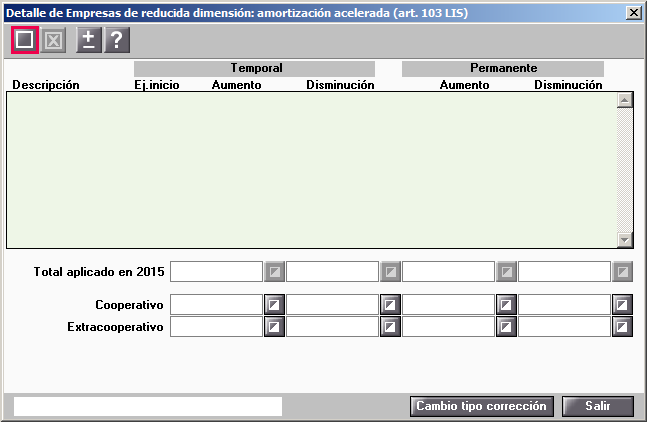Screen dimensions: 647x422
Task: Open detail for Cooperativo Permanente Aumento
Action: click(506, 305)
